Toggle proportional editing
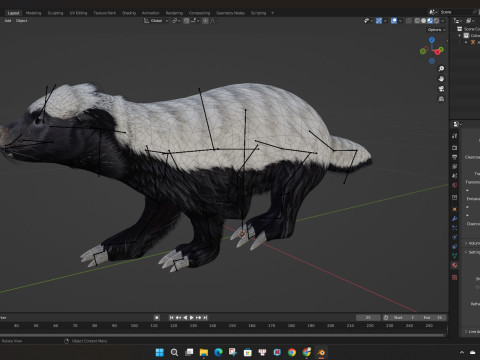 pyautogui.click(x=205, y=21)
